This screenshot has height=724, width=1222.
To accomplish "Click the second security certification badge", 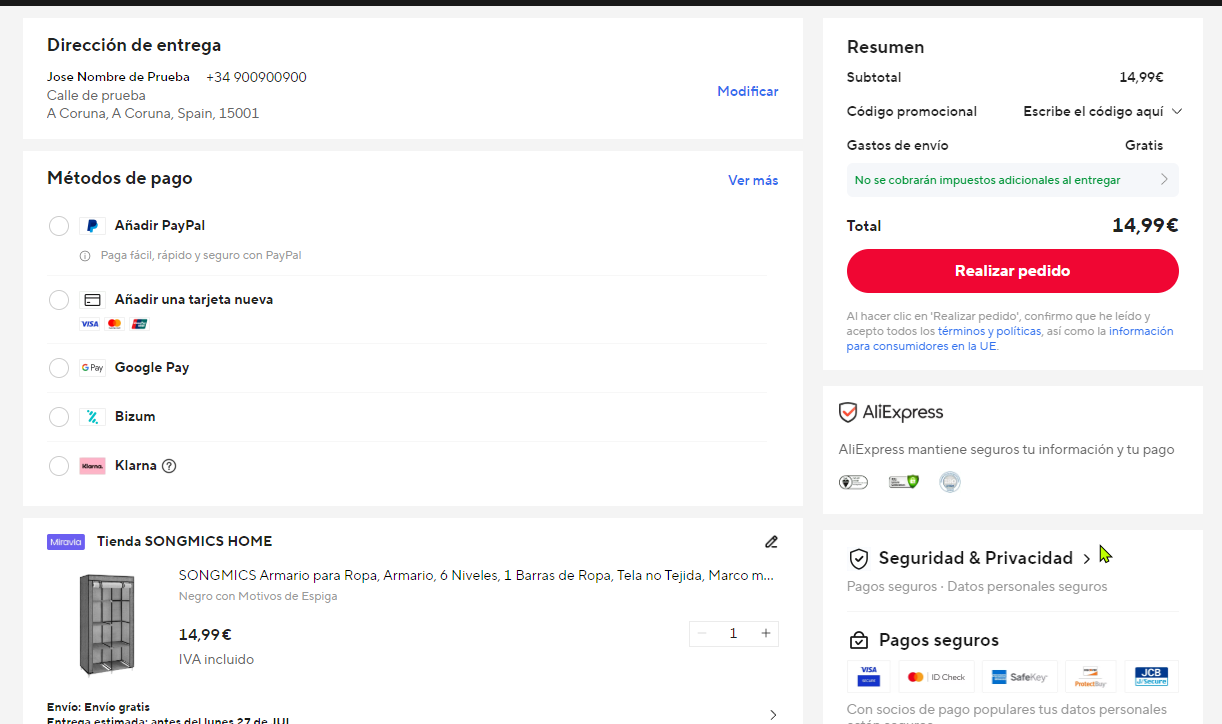I will point(904,482).
